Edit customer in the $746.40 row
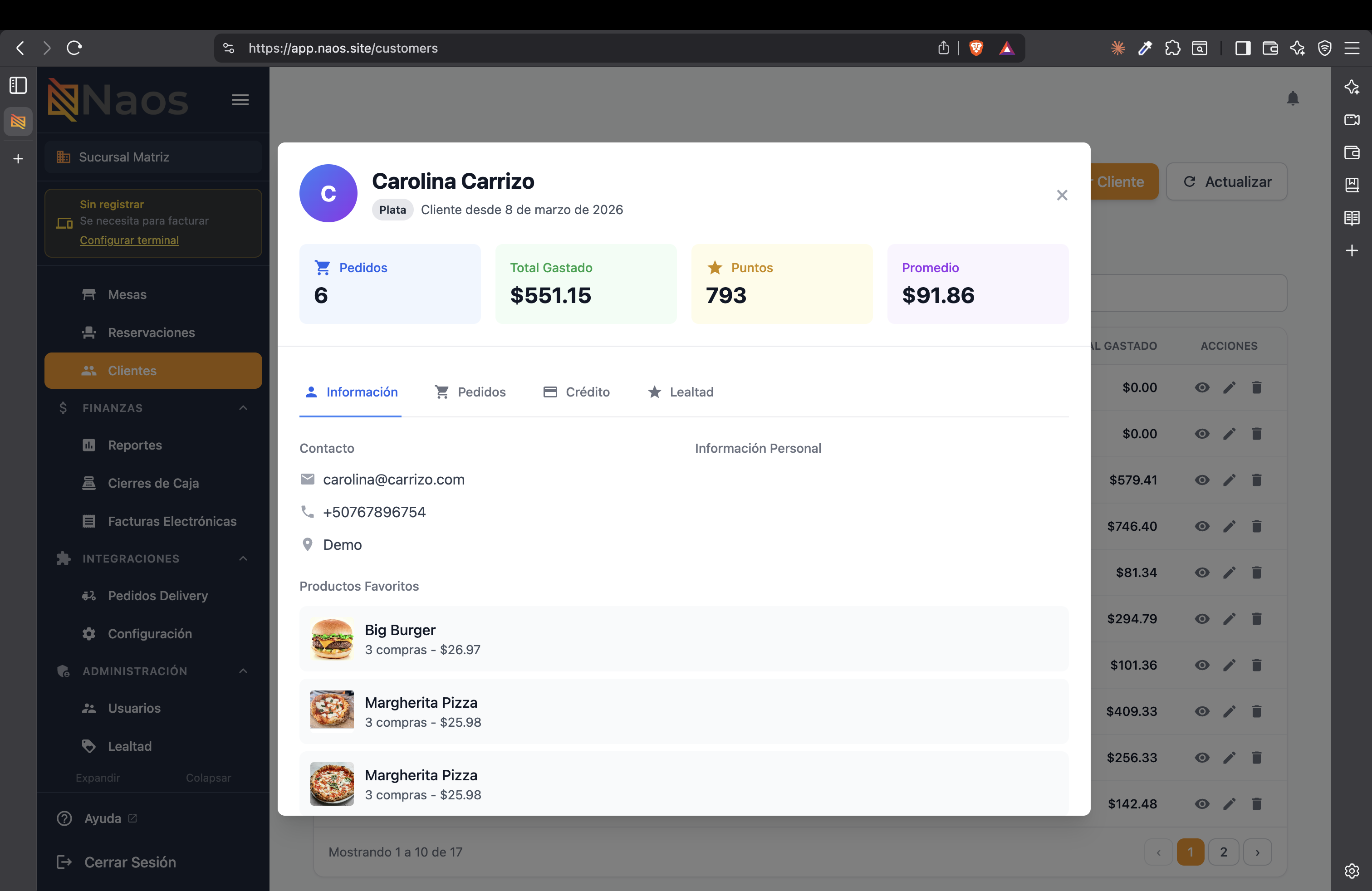Viewport: 1372px width, 891px height. tap(1230, 526)
